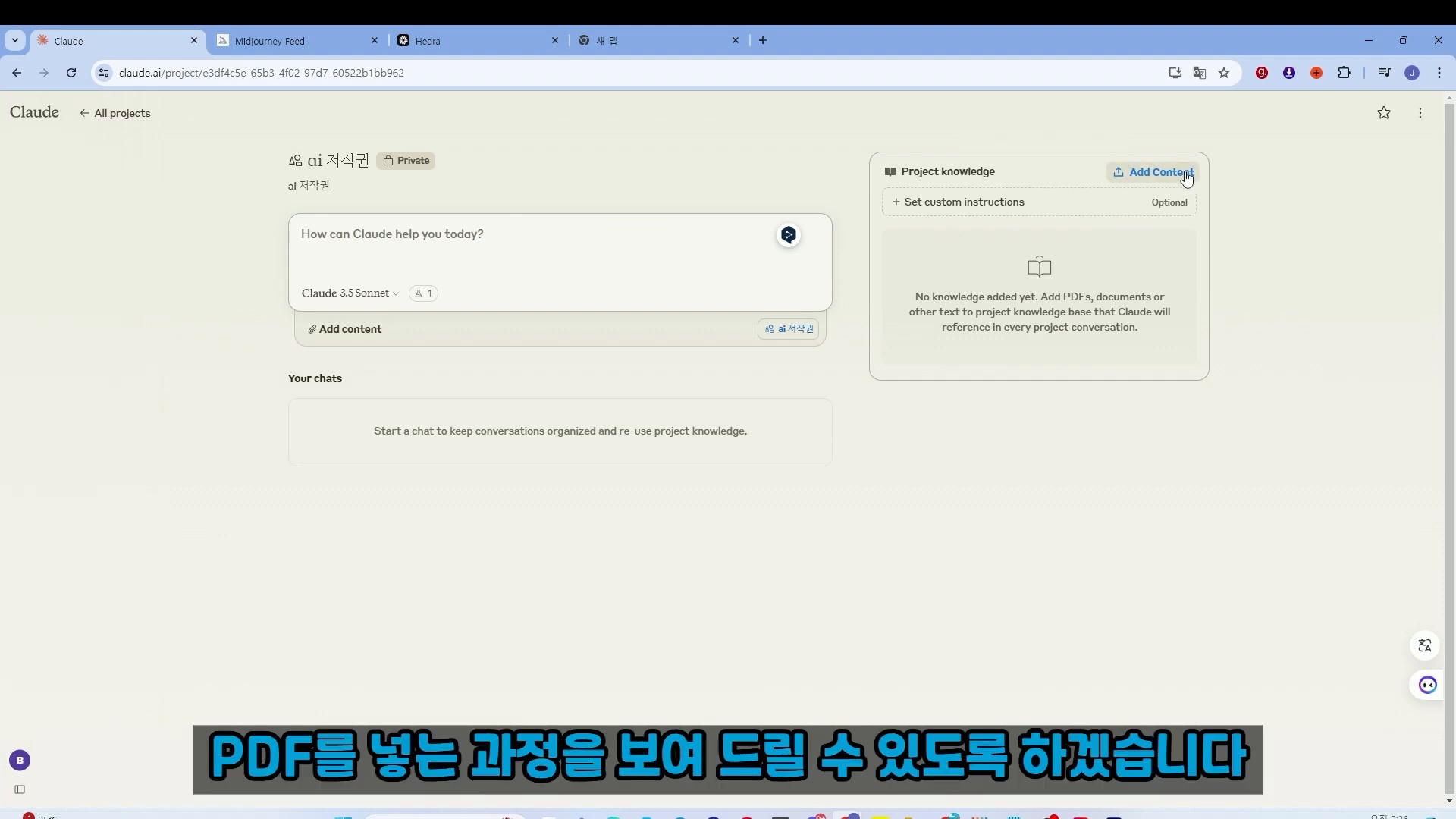Click install app icon in address bar

point(1175,73)
